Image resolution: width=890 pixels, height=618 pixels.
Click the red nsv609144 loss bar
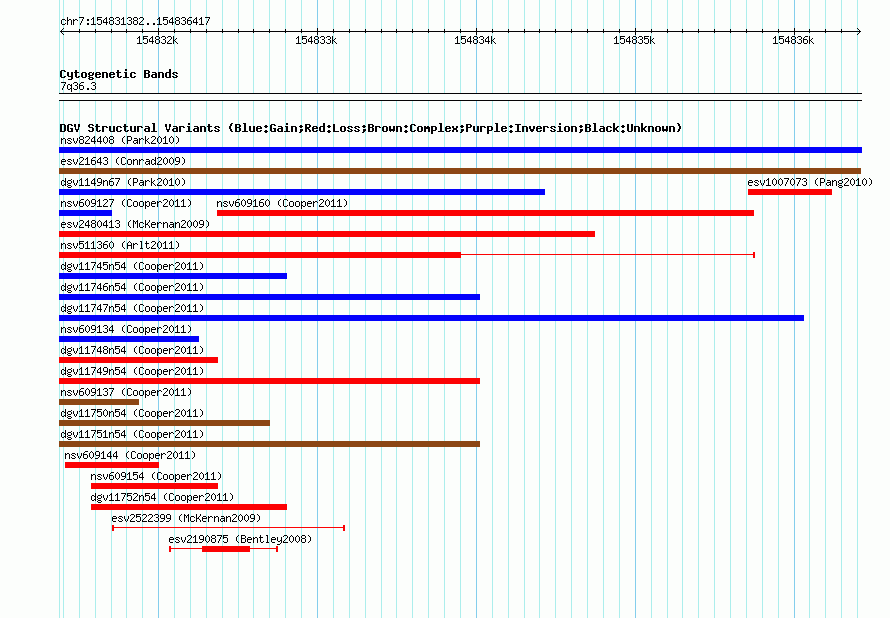pyautogui.click(x=112, y=465)
